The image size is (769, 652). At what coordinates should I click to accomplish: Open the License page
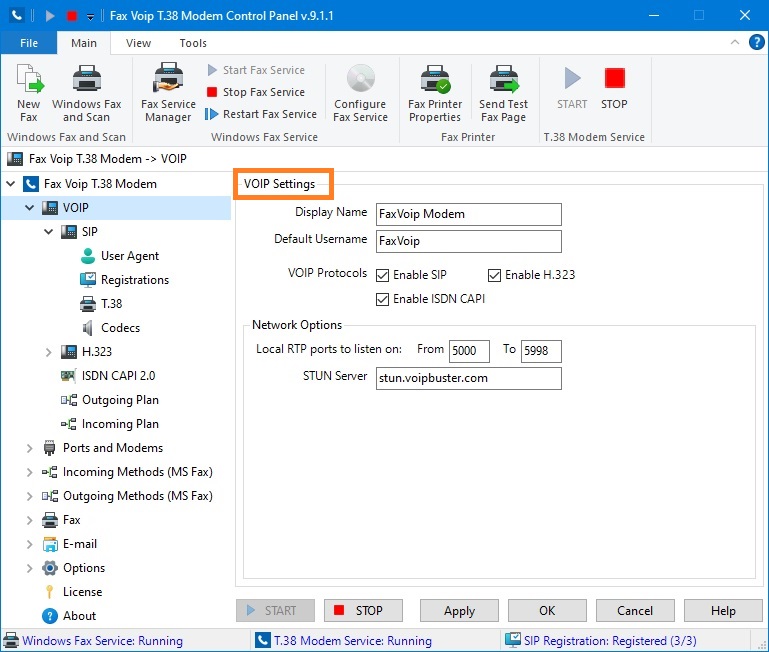coord(82,592)
